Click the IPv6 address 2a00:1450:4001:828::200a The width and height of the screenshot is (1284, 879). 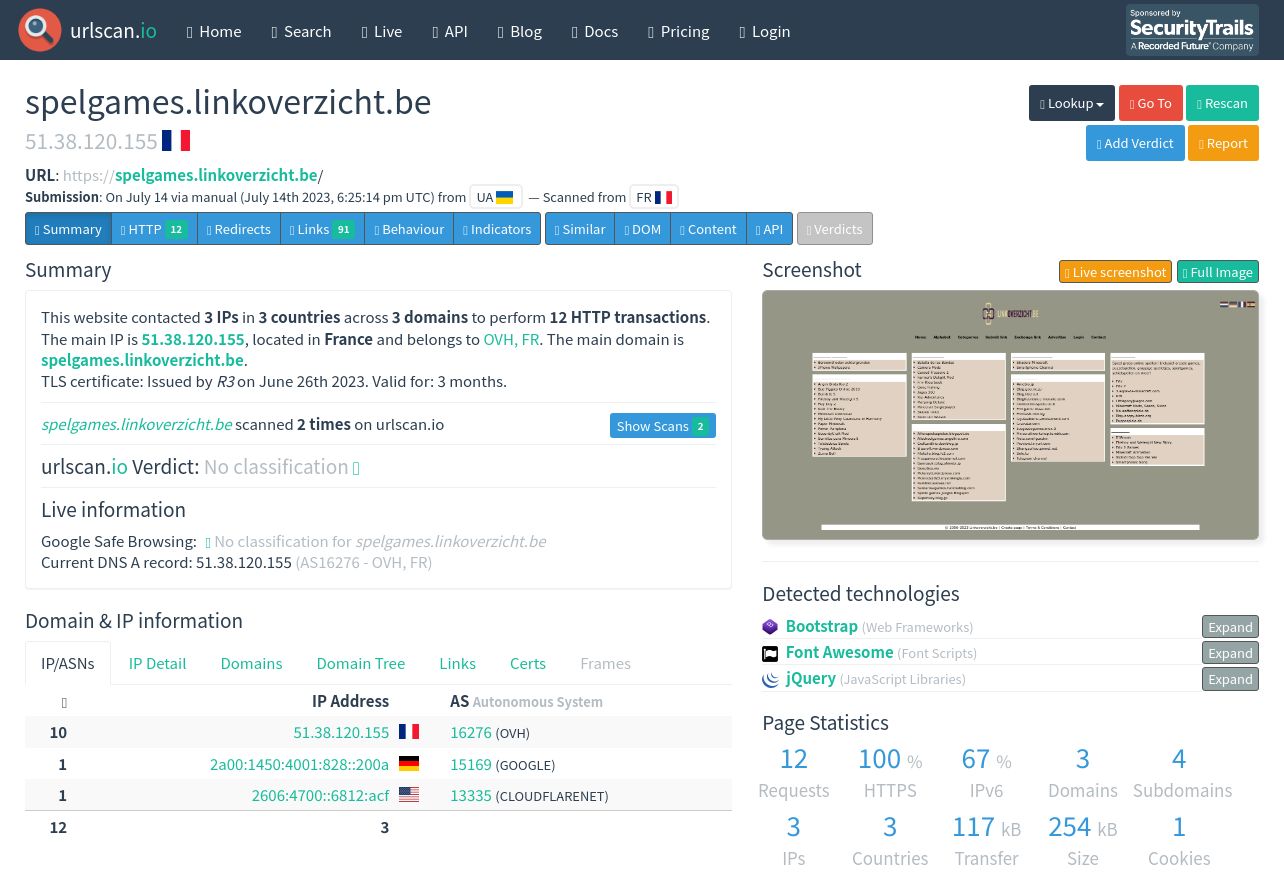coord(299,764)
